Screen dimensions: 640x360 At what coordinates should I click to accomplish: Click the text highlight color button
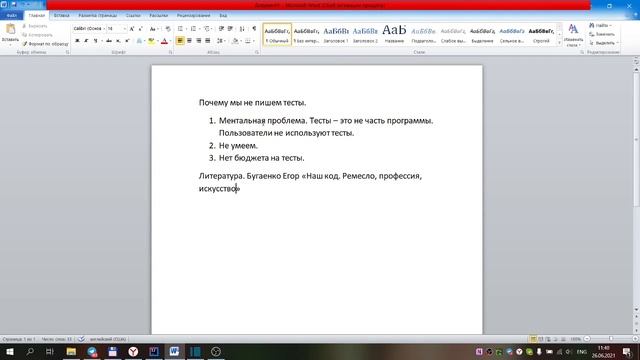[x=151, y=41]
